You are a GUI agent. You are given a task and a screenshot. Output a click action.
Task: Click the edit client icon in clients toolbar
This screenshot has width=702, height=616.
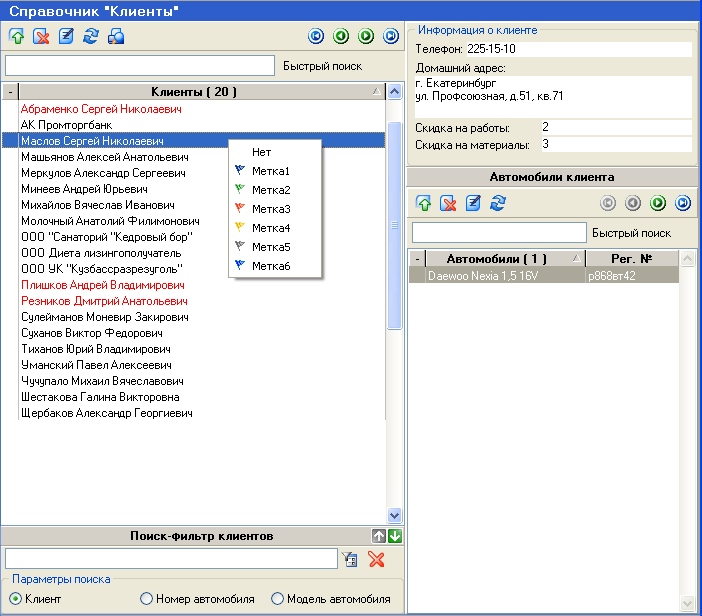pos(67,37)
